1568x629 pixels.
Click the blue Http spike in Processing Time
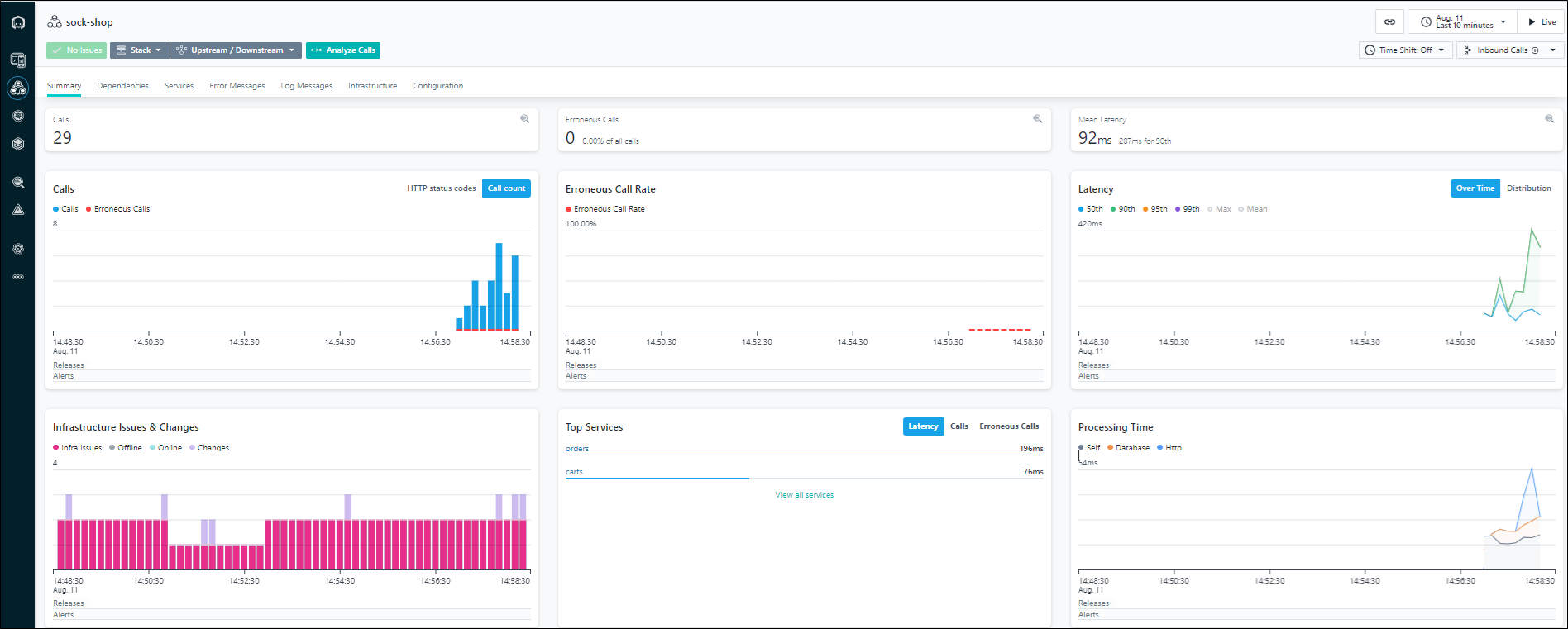tap(1532, 469)
